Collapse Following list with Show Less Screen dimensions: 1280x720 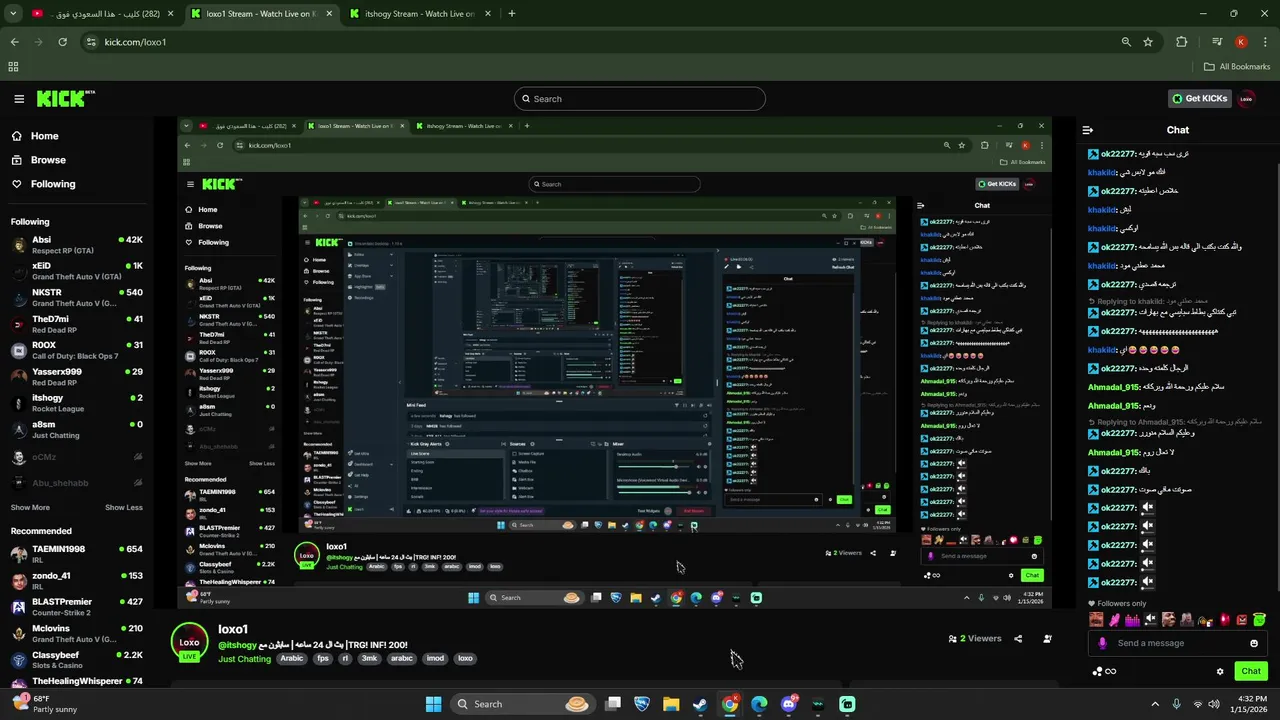click(124, 507)
